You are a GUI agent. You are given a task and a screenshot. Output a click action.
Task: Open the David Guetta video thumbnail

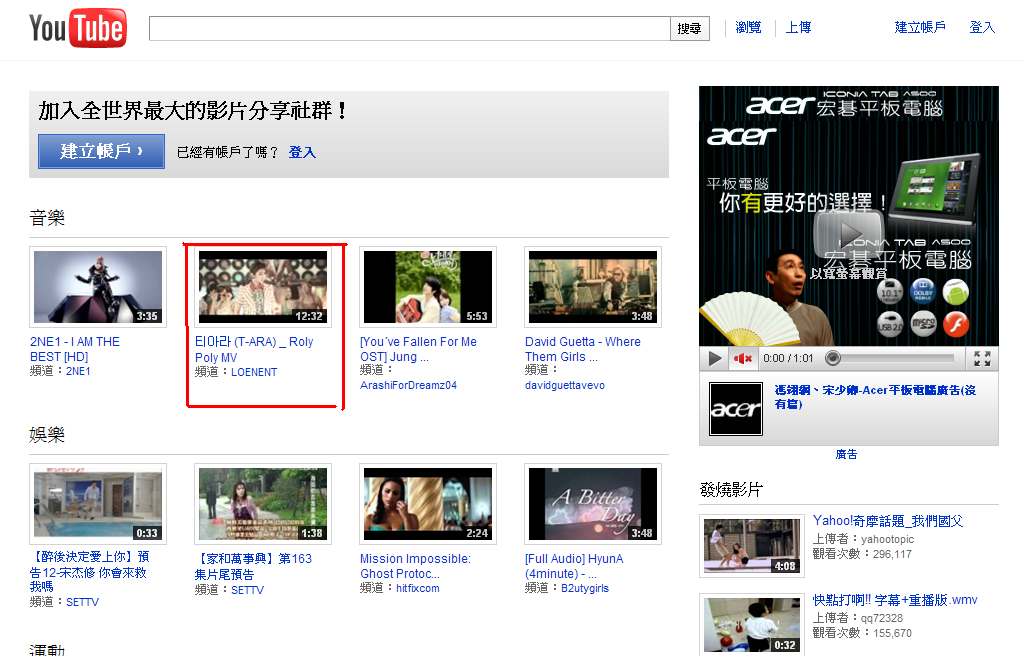593,287
